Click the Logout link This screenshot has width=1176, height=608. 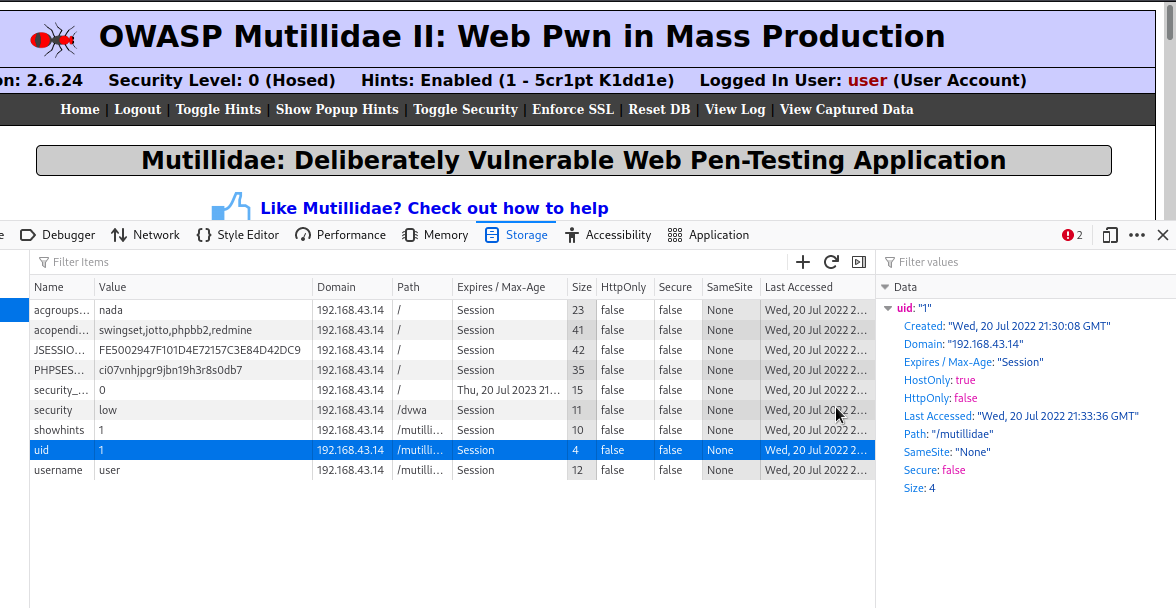[137, 109]
